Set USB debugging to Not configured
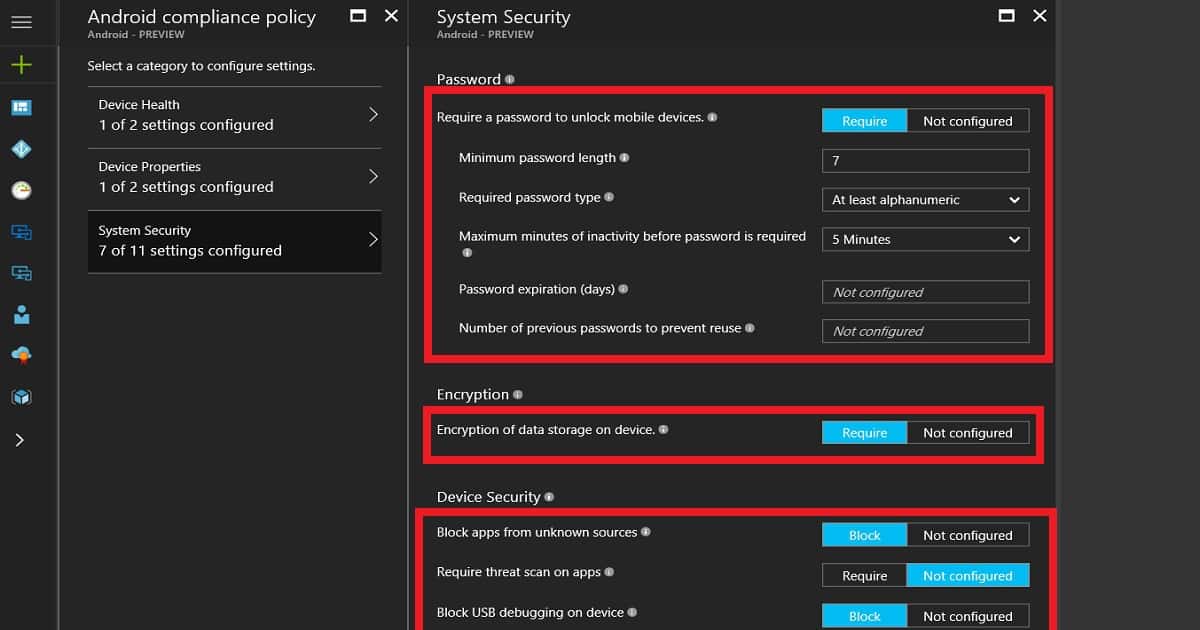 tap(968, 616)
